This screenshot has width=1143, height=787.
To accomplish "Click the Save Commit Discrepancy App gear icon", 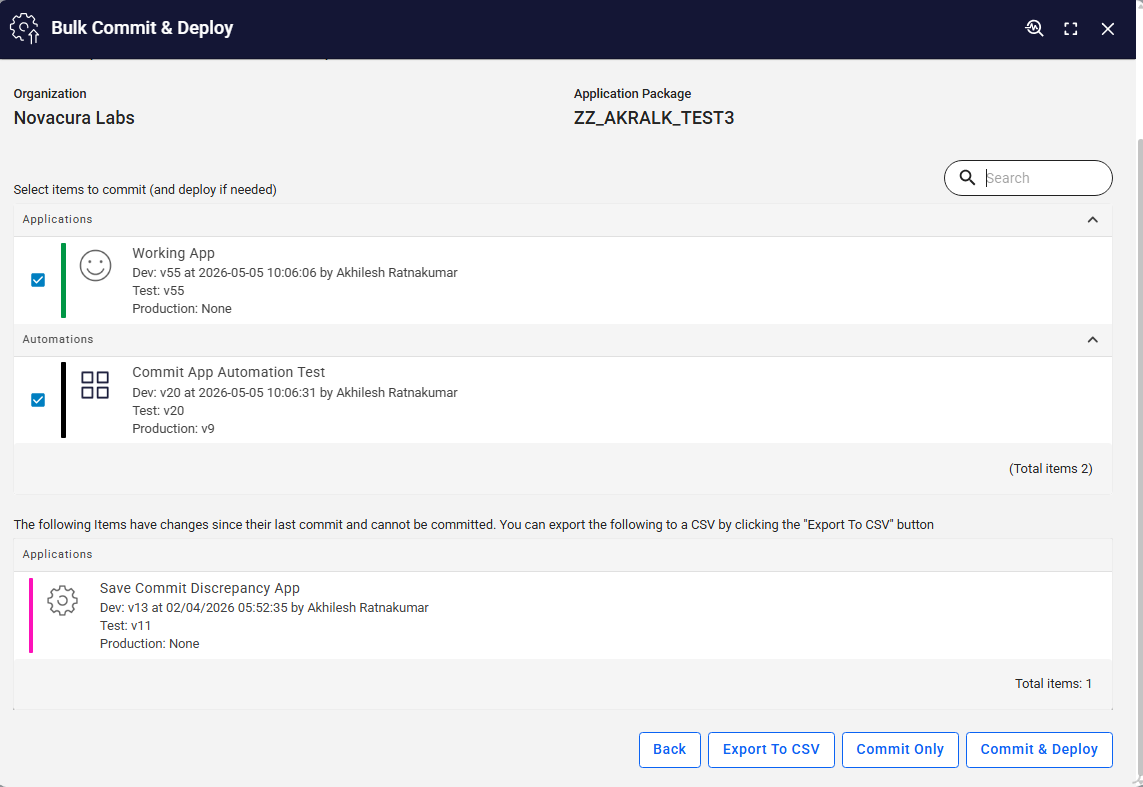I will 63,600.
